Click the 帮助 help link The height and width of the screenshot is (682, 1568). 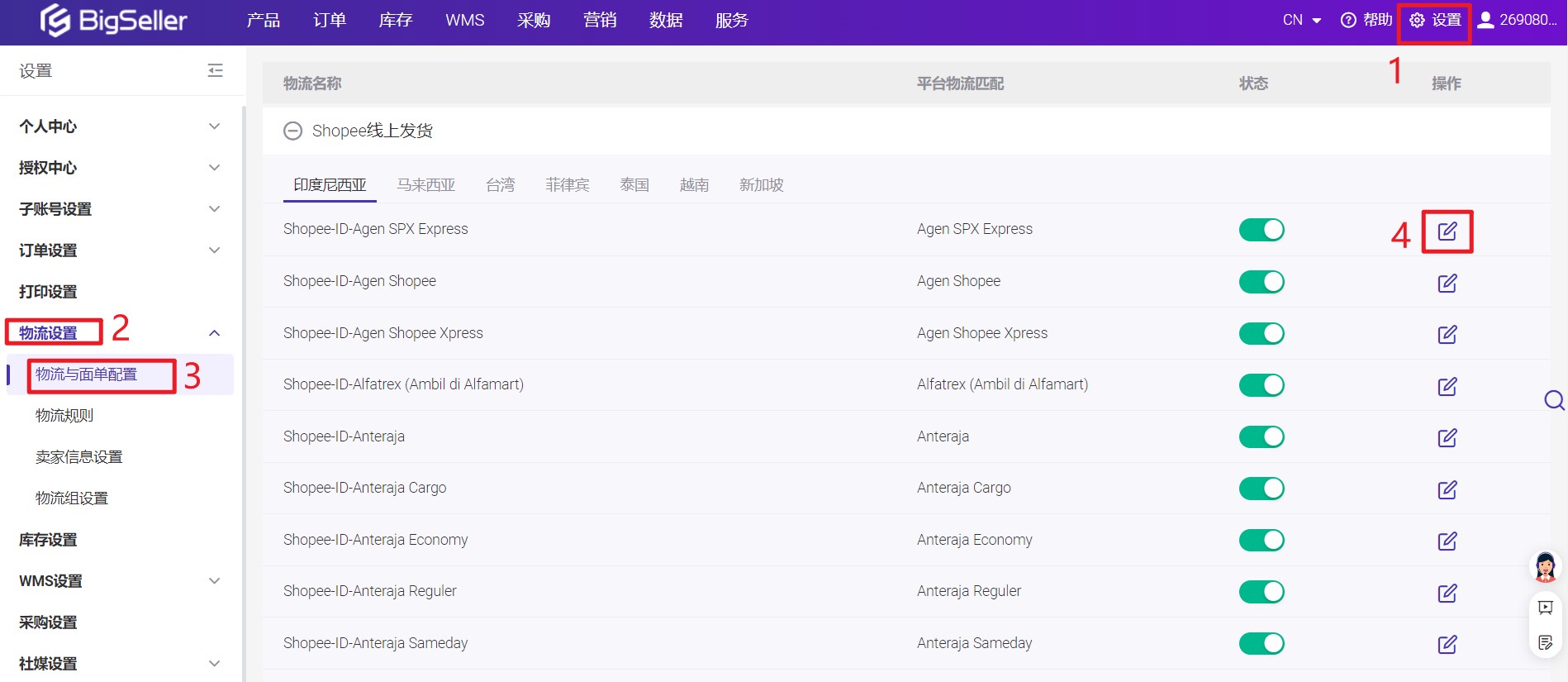(x=1377, y=20)
